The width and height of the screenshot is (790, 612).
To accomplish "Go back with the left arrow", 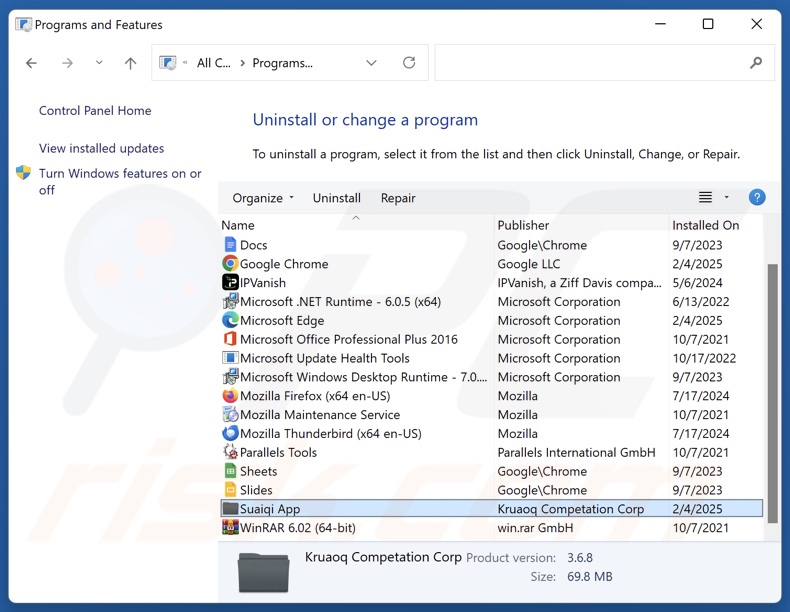I will click(x=31, y=63).
